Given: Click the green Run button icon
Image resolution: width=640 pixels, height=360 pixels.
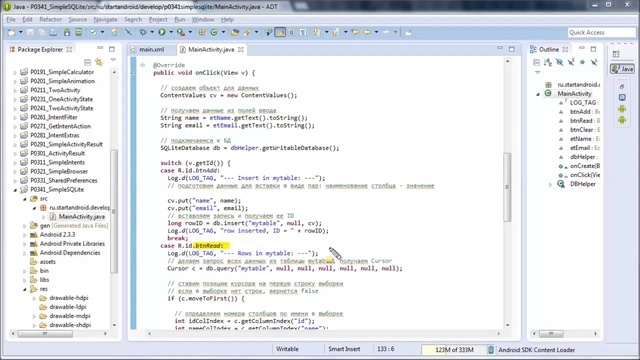Looking at the screenshot, I should pos(162,32).
